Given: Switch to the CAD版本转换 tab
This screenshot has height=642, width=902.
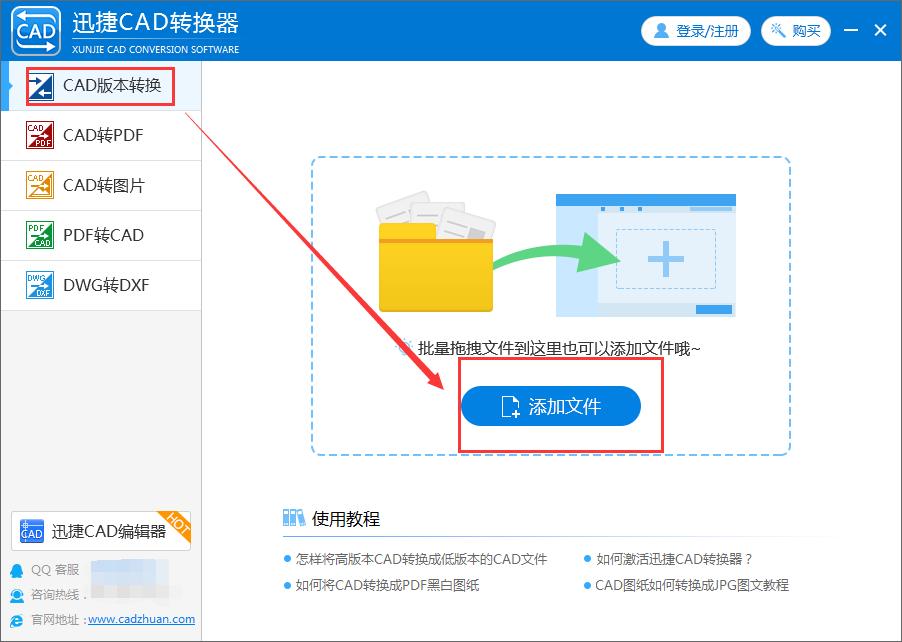Looking at the screenshot, I should 100,86.
